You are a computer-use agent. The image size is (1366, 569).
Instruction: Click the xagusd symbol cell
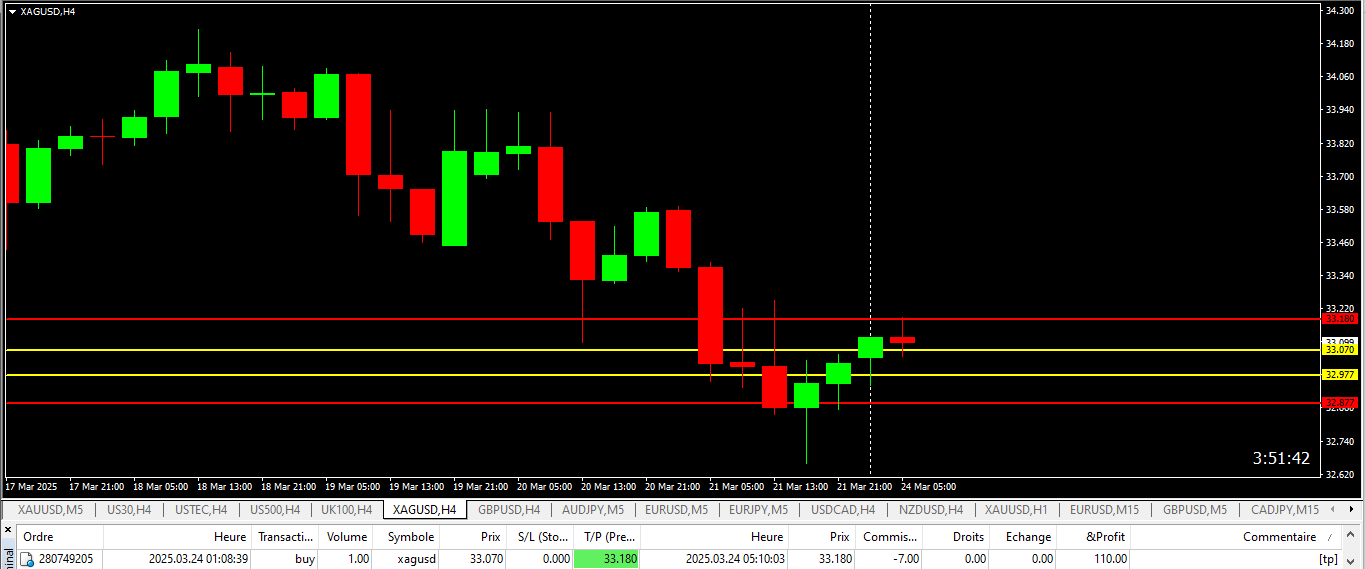click(417, 559)
